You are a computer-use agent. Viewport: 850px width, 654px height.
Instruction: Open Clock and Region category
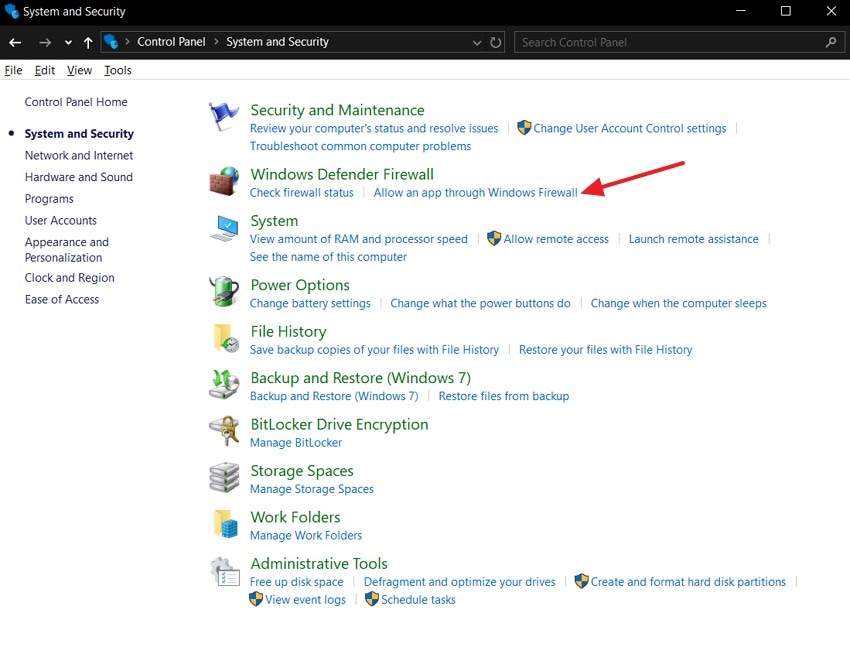point(69,278)
